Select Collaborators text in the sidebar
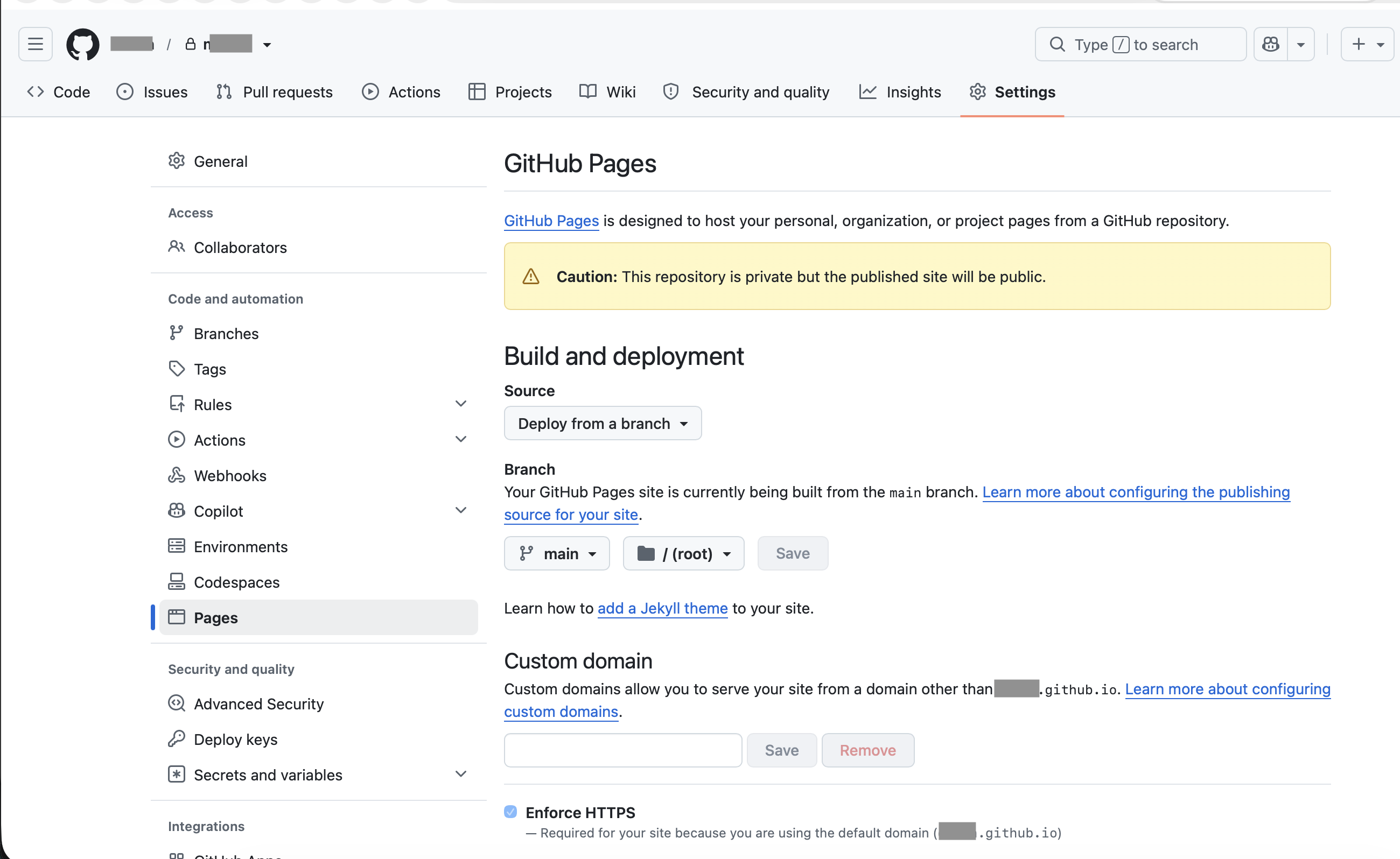The height and width of the screenshot is (859, 1400). coord(240,248)
